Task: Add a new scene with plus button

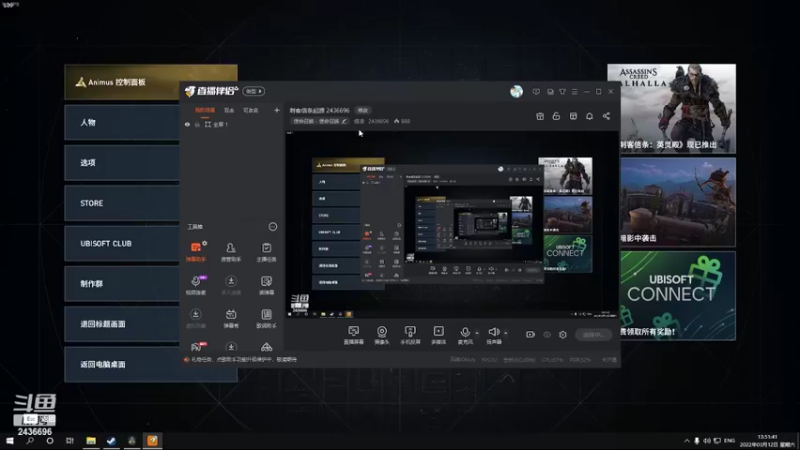Action: coord(277,110)
